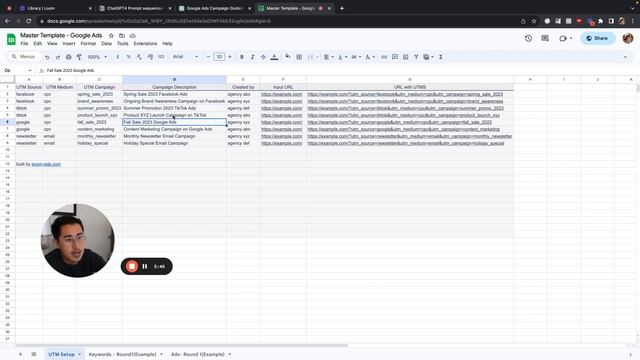Click the insert chart icon
Screen dimensions: 640x360
[x=405, y=57]
